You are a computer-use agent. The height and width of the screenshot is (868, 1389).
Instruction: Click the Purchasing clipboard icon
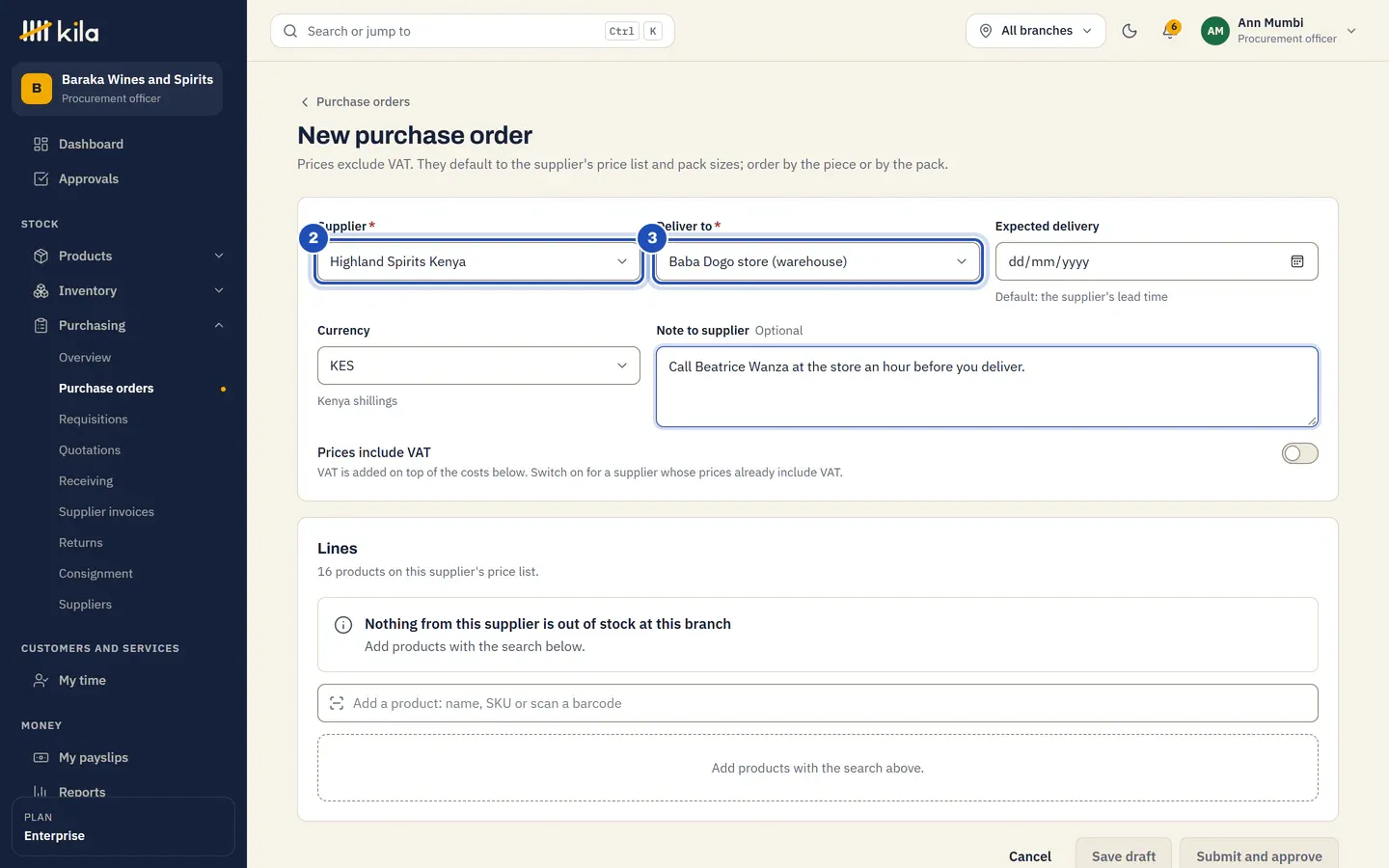pyautogui.click(x=41, y=325)
